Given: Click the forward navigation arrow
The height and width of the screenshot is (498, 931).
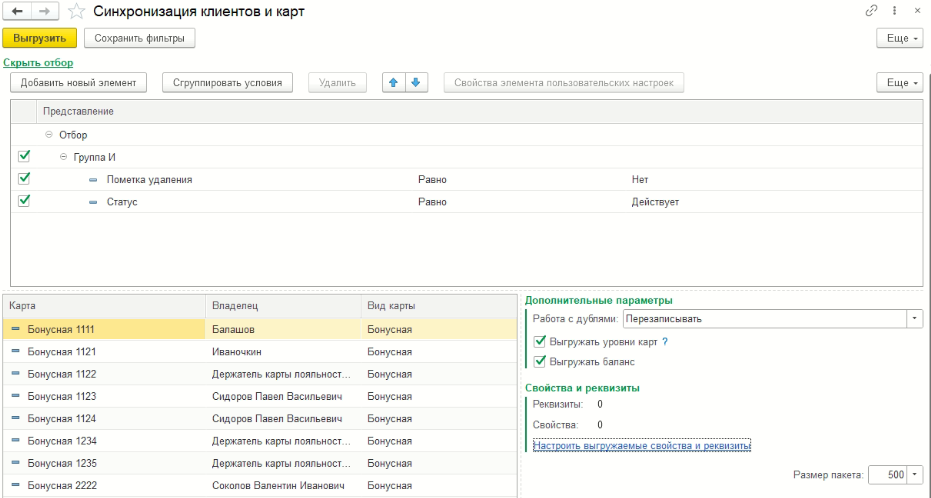Looking at the screenshot, I should (45, 12).
